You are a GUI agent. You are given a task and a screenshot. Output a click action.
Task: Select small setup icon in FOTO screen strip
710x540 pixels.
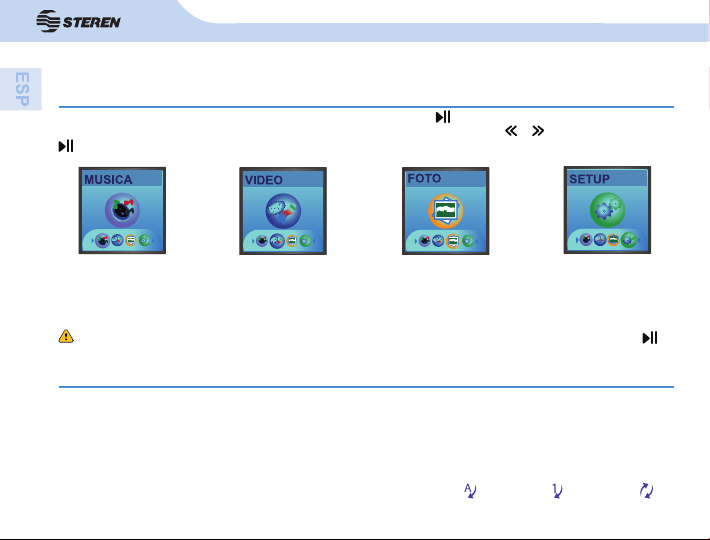tap(468, 241)
